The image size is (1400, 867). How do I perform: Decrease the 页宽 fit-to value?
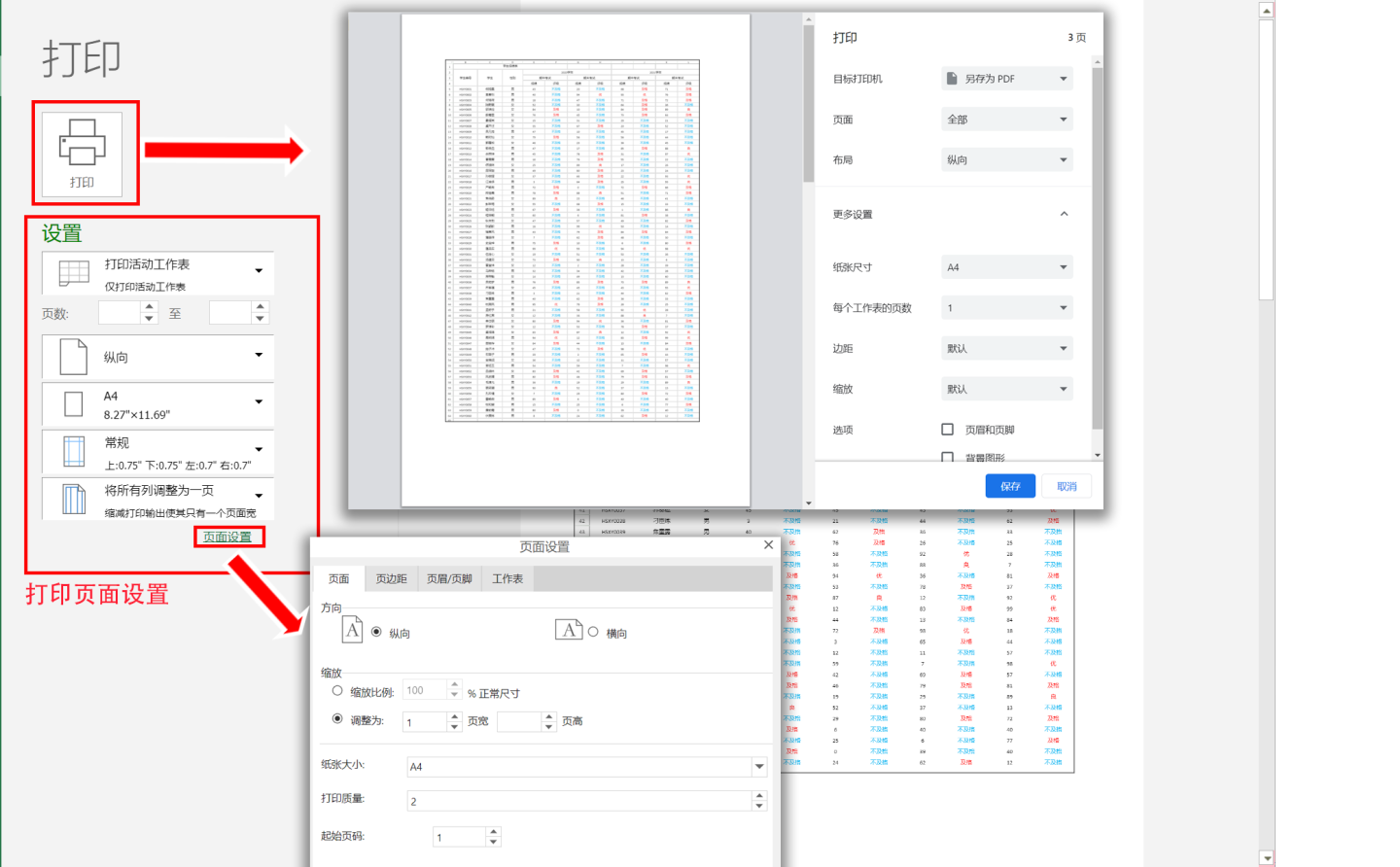pos(454,726)
